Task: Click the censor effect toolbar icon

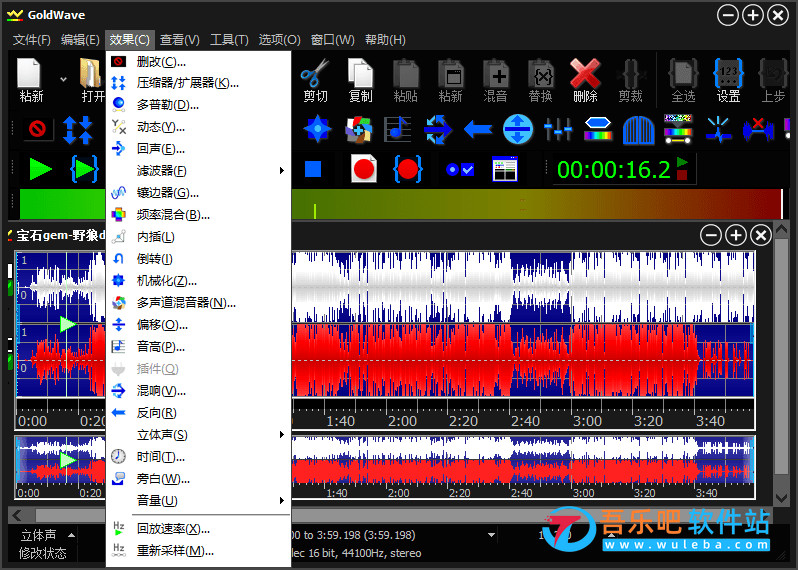Action: (37, 129)
